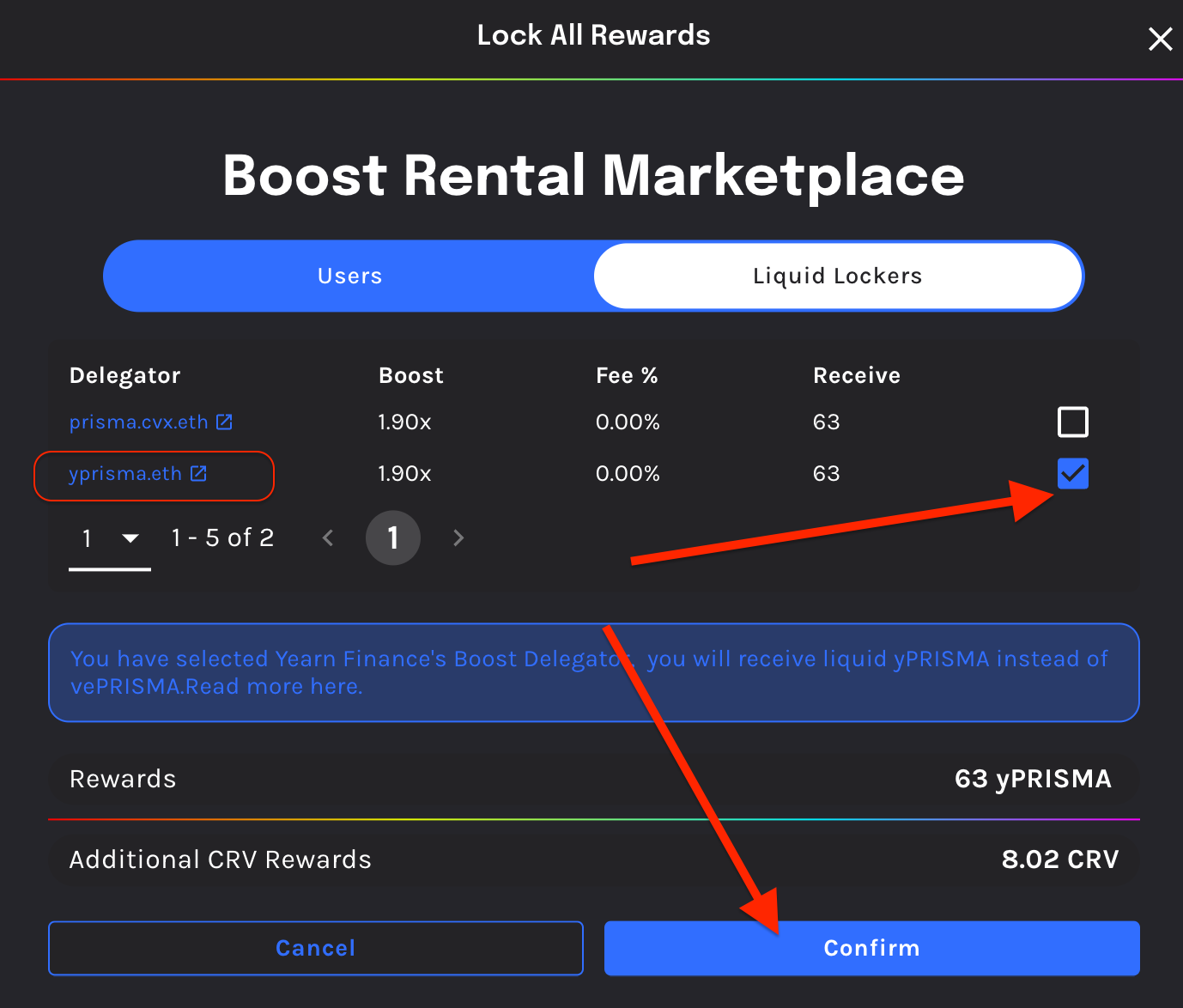1183x1008 pixels.
Task: Click external link icon beside yprisma.eth
Action: [198, 473]
